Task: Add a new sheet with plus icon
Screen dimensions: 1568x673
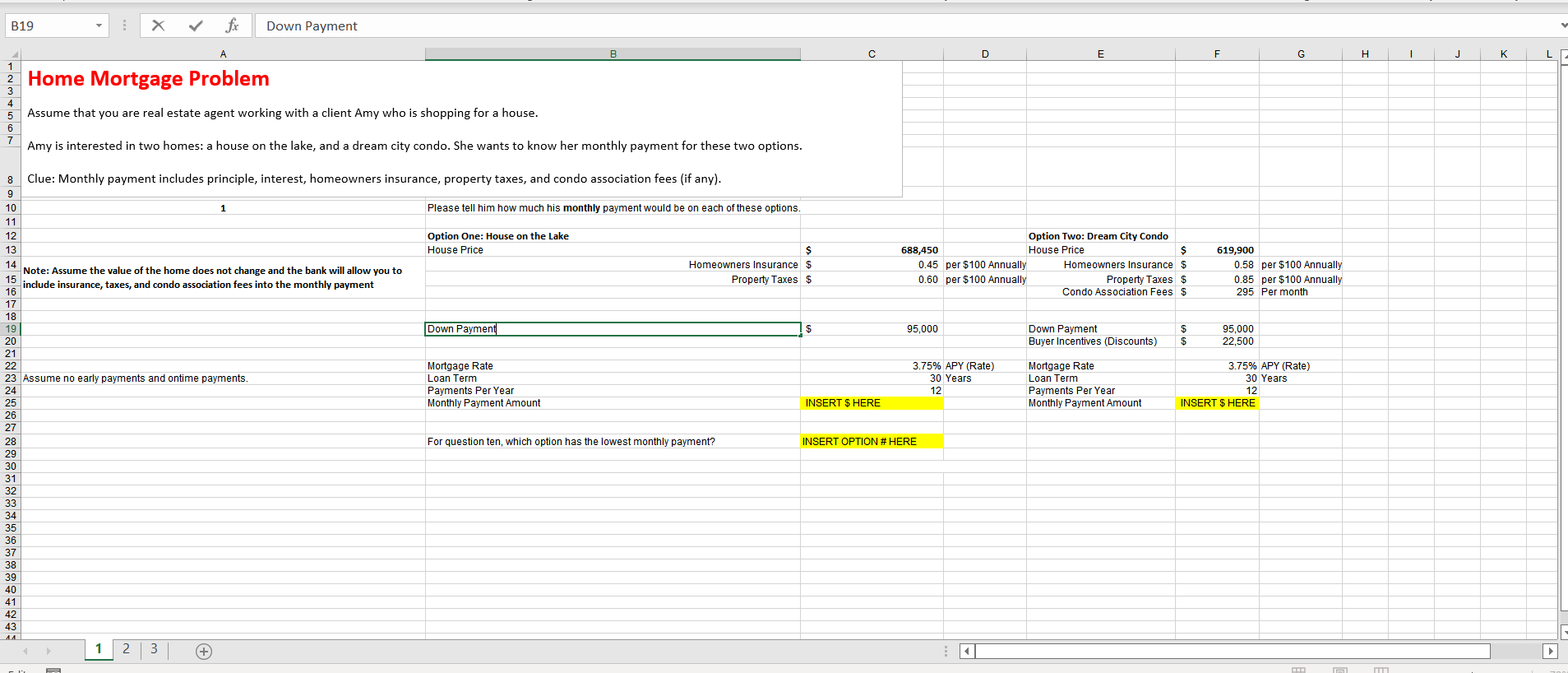Action: tap(204, 652)
